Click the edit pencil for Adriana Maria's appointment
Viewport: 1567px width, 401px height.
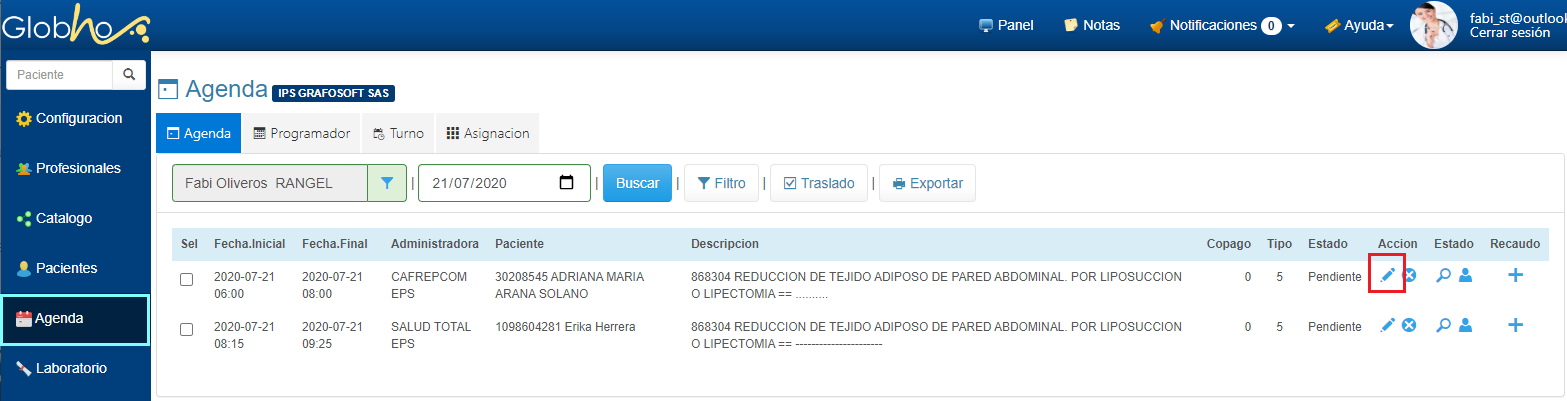coord(1387,275)
